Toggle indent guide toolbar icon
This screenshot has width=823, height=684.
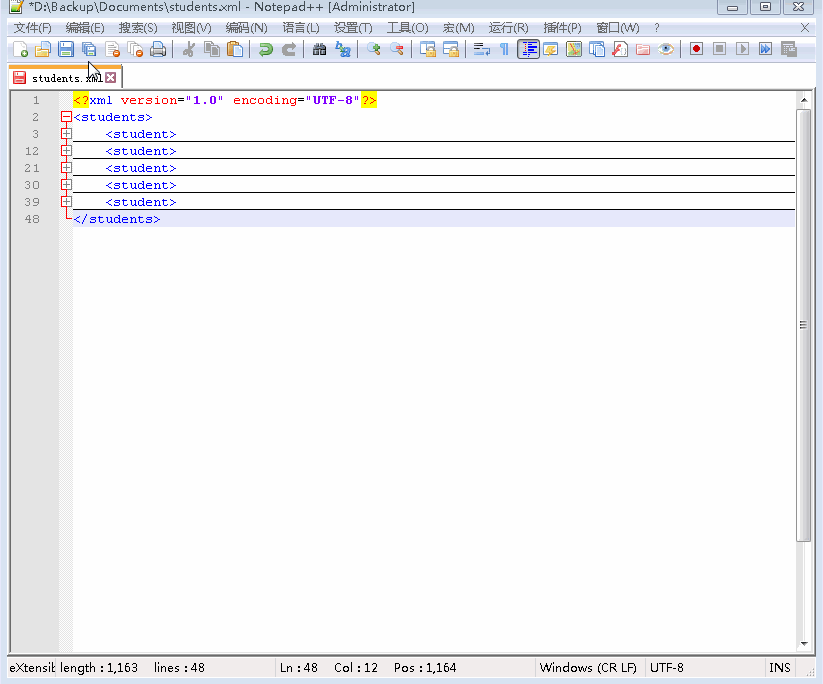click(x=528, y=49)
